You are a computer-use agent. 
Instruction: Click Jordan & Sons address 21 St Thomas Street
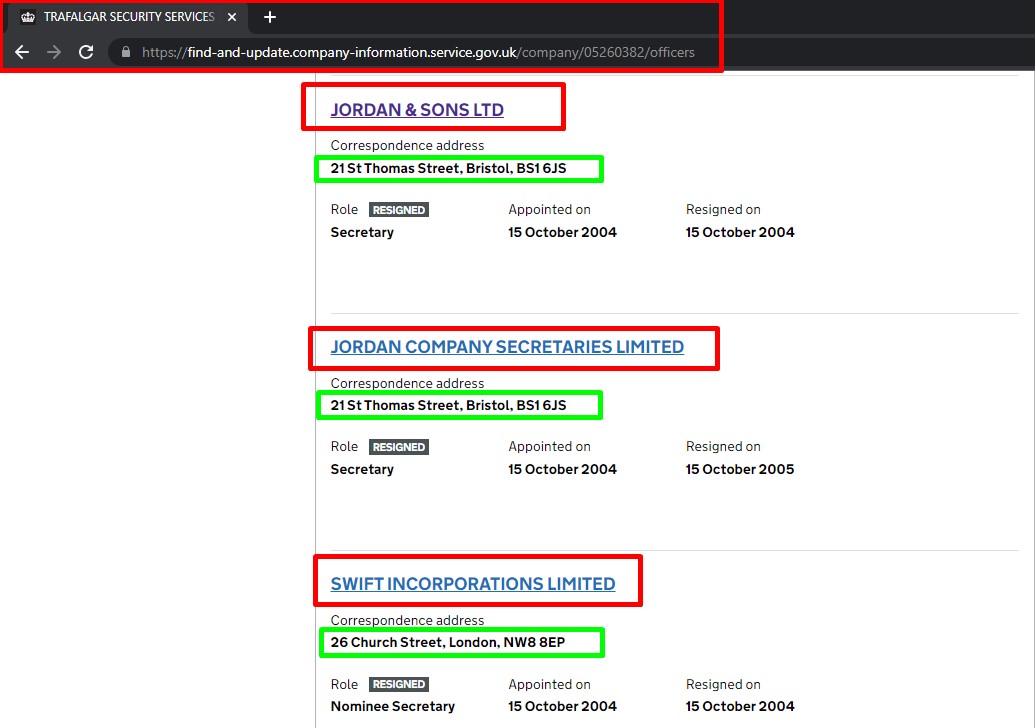448,168
